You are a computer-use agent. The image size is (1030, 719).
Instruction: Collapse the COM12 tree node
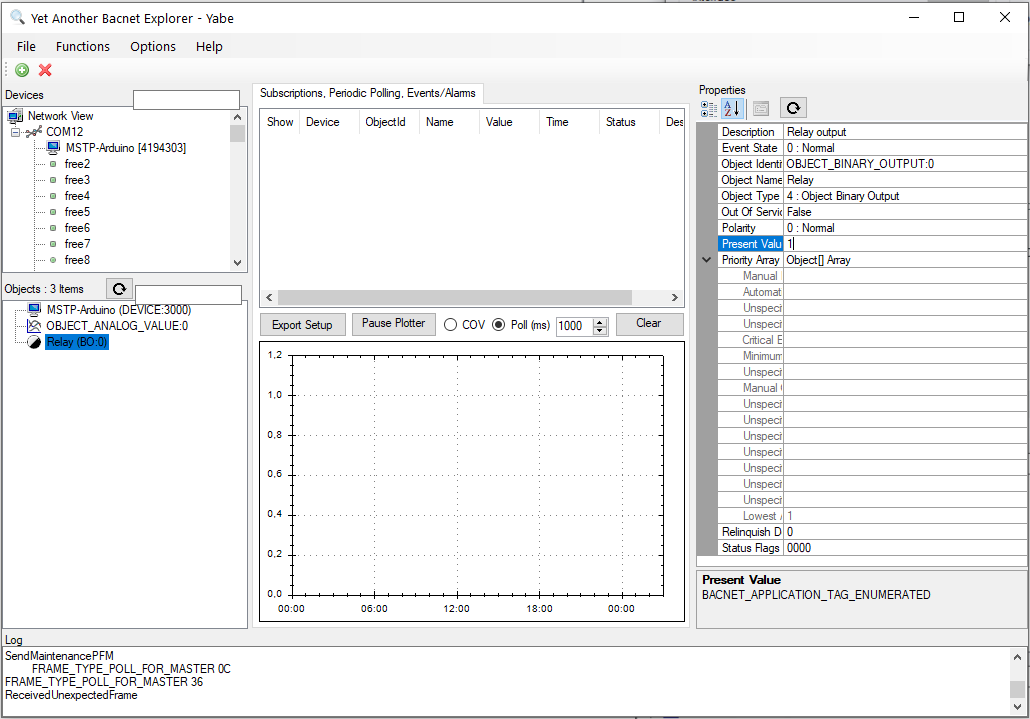16,133
